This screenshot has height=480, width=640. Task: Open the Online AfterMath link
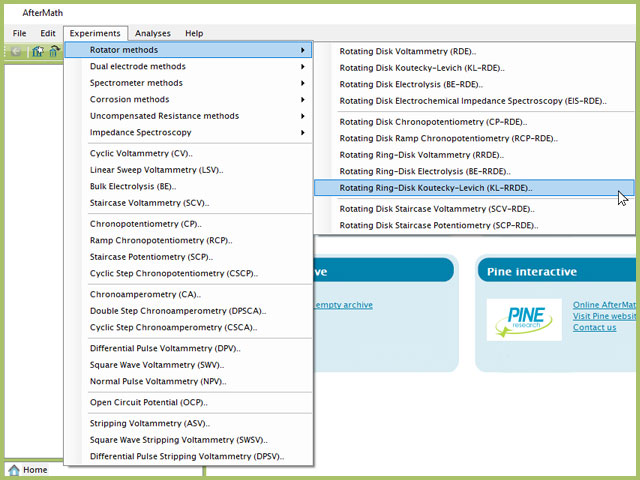(x=604, y=305)
